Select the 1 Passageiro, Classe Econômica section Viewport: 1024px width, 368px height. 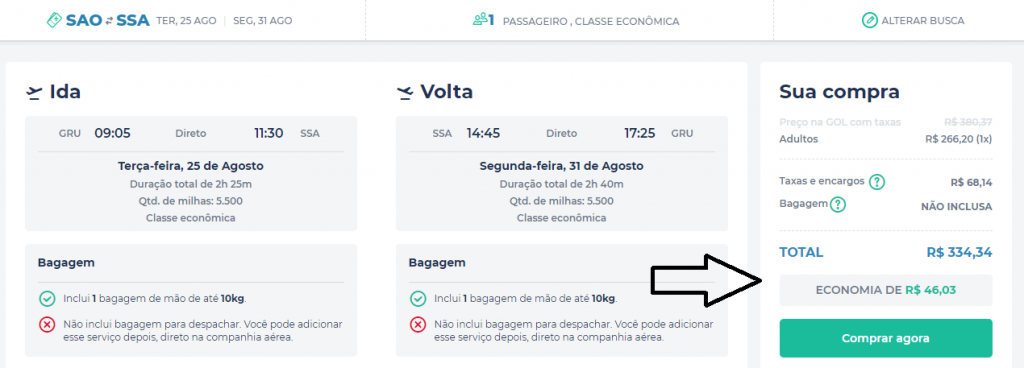(x=576, y=21)
